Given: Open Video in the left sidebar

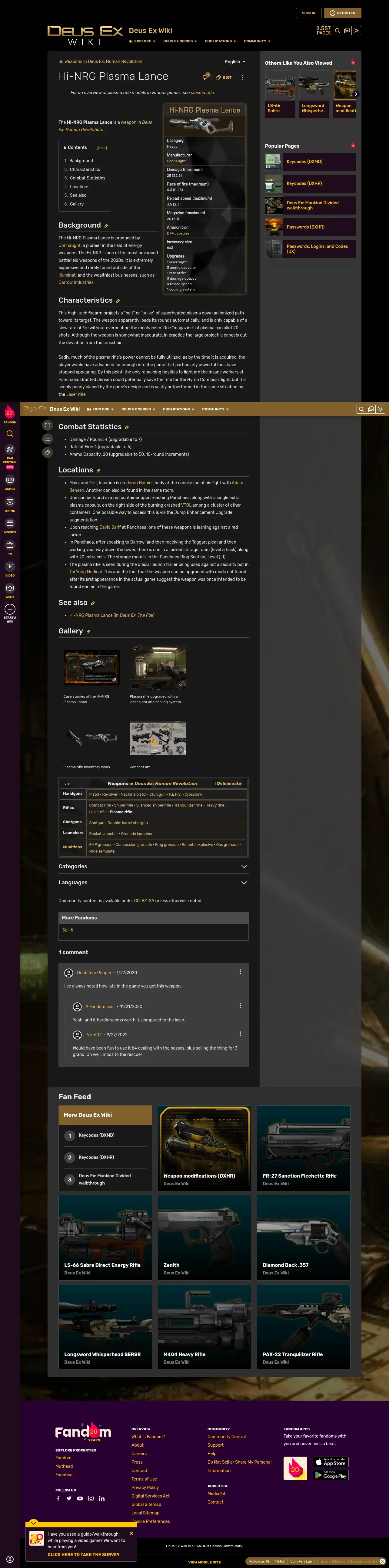Looking at the screenshot, I should click(x=10, y=569).
